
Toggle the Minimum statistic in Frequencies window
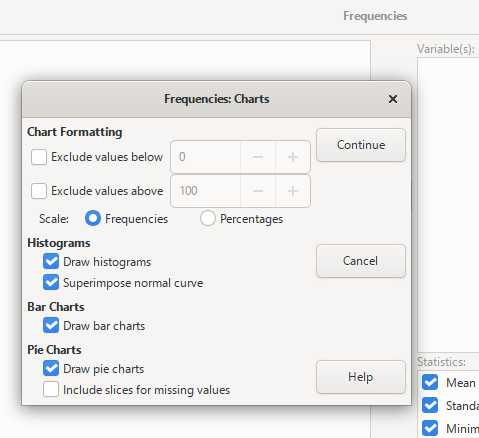click(x=430, y=428)
